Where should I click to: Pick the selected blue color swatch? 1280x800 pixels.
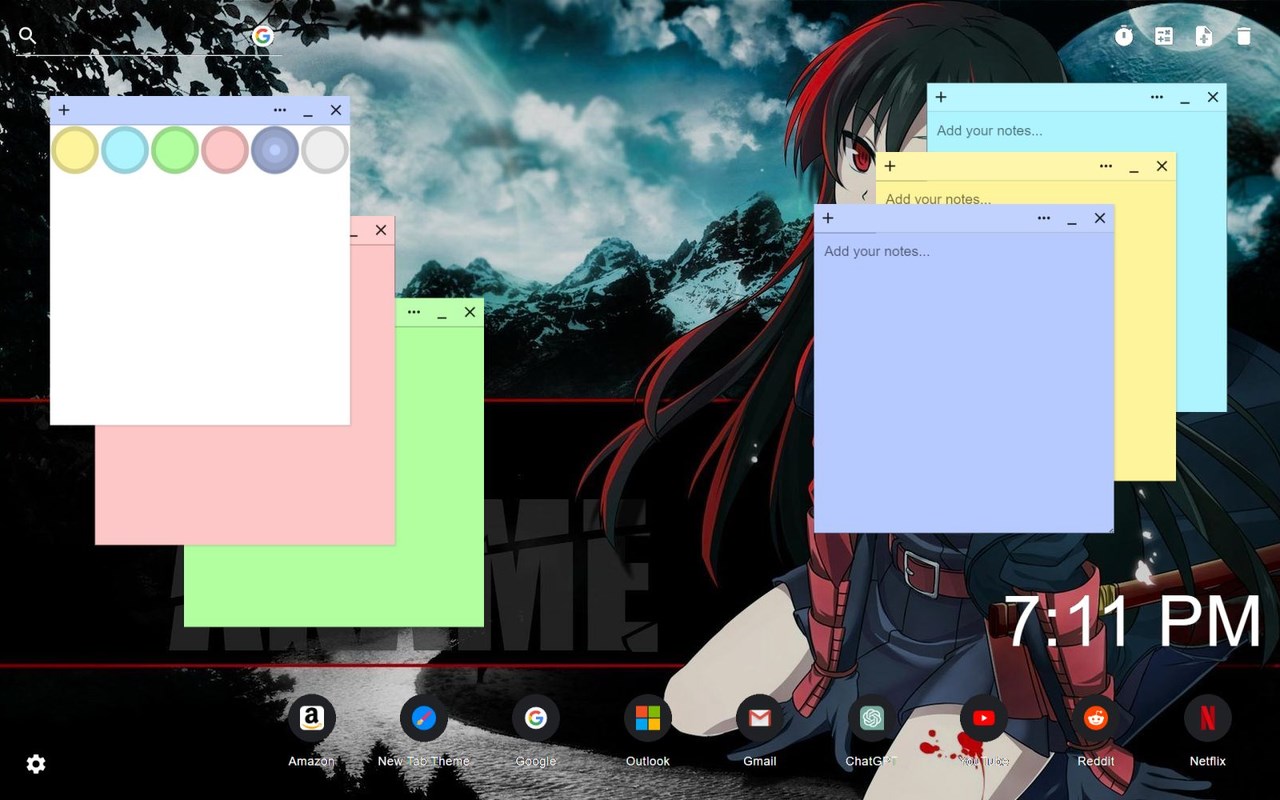coord(275,150)
